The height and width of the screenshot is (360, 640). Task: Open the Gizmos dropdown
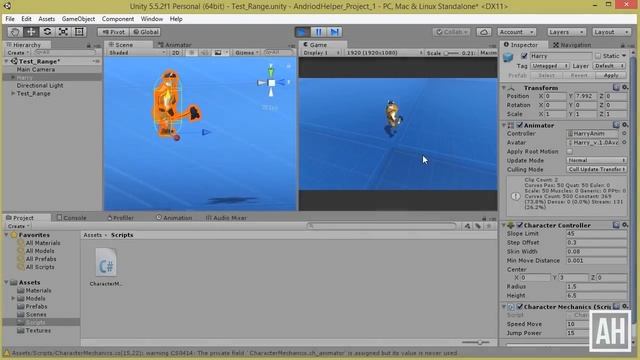click(247, 53)
